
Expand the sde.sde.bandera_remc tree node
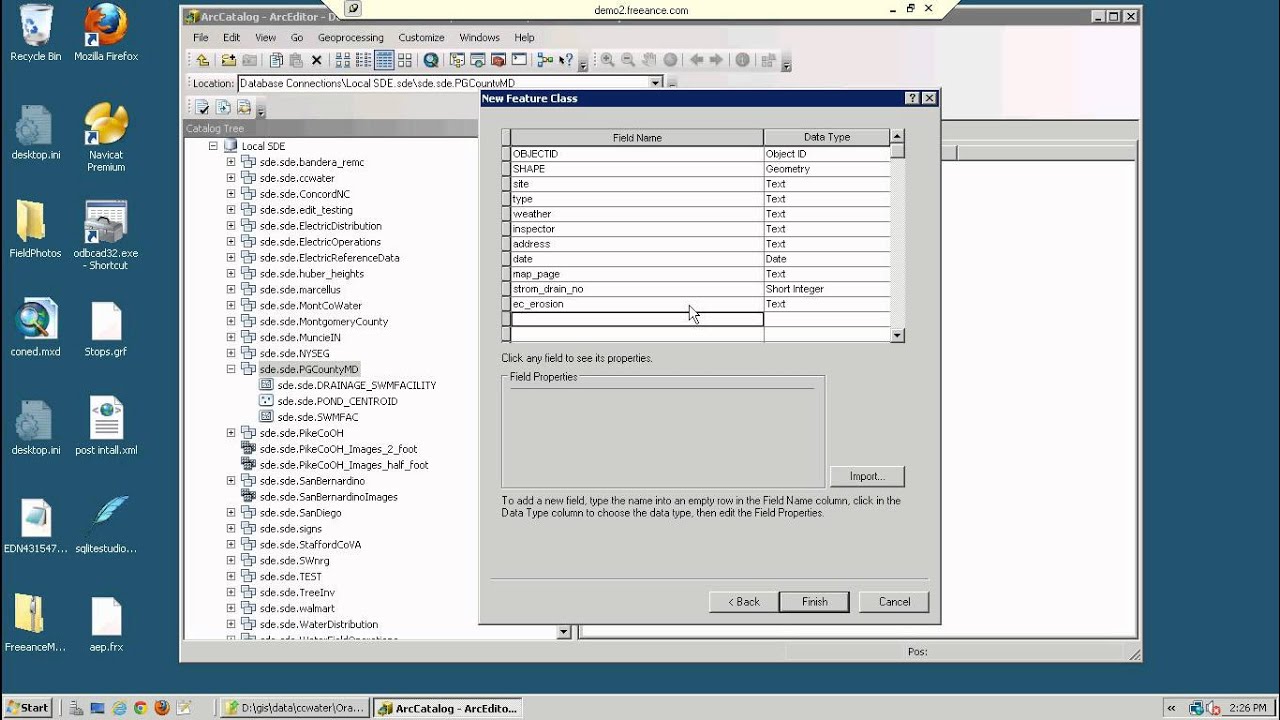231,162
